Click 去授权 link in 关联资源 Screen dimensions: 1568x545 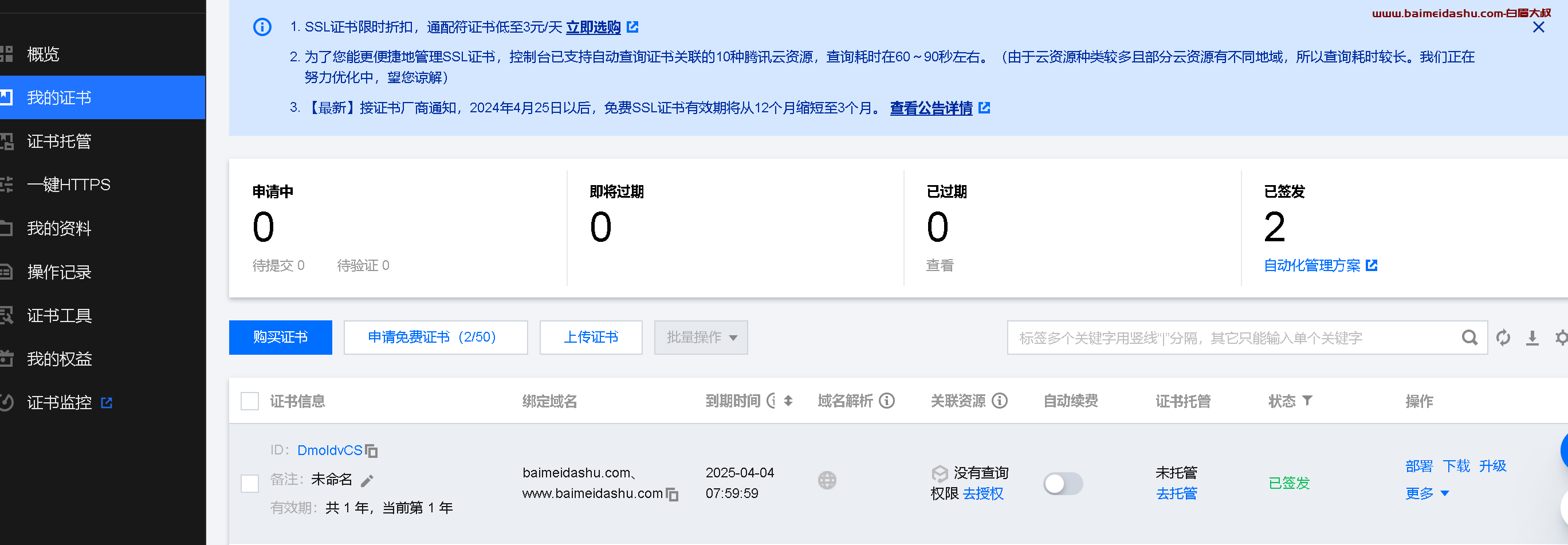coord(983,494)
